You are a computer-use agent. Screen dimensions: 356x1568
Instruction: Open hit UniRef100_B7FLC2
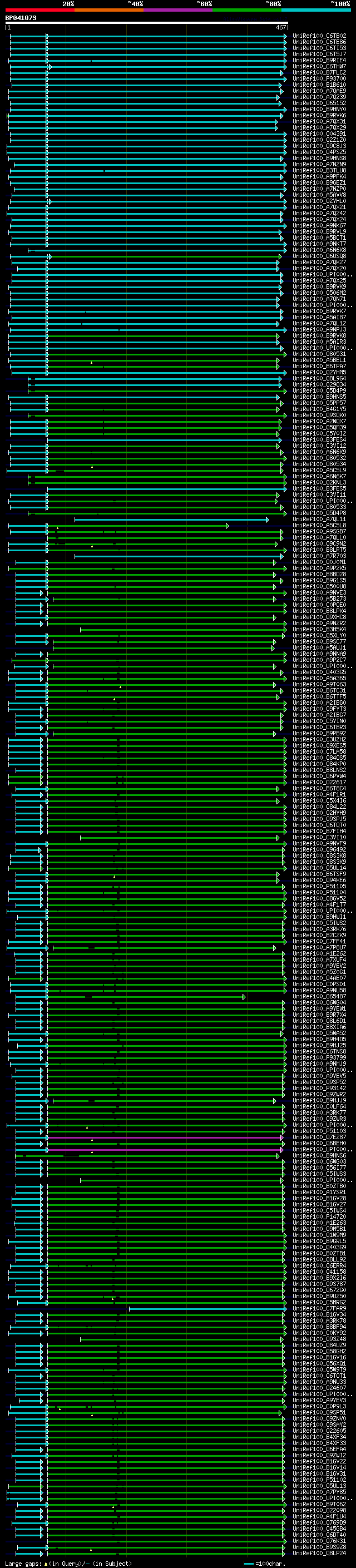pyautogui.click(x=319, y=72)
